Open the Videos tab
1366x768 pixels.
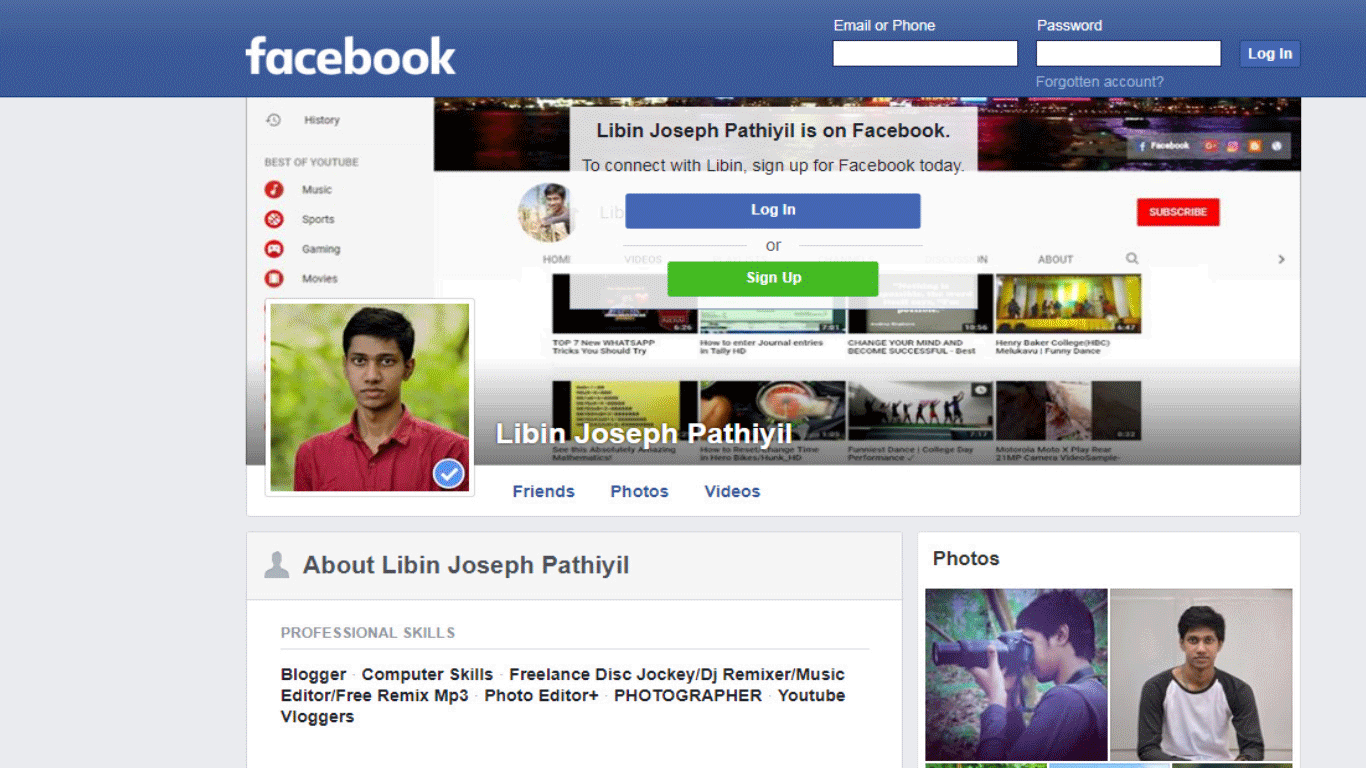pyautogui.click(x=732, y=491)
